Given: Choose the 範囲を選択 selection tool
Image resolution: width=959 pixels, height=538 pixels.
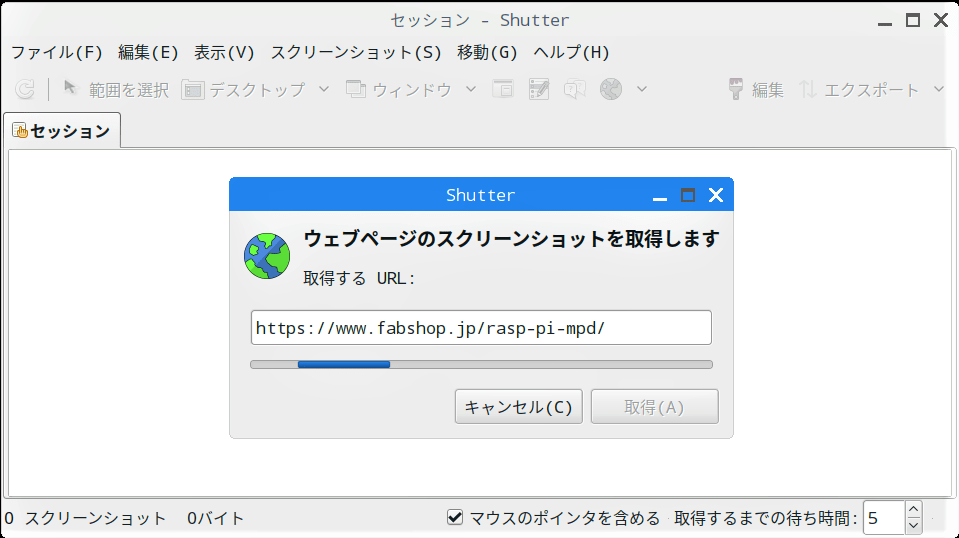Looking at the screenshot, I should [116, 90].
